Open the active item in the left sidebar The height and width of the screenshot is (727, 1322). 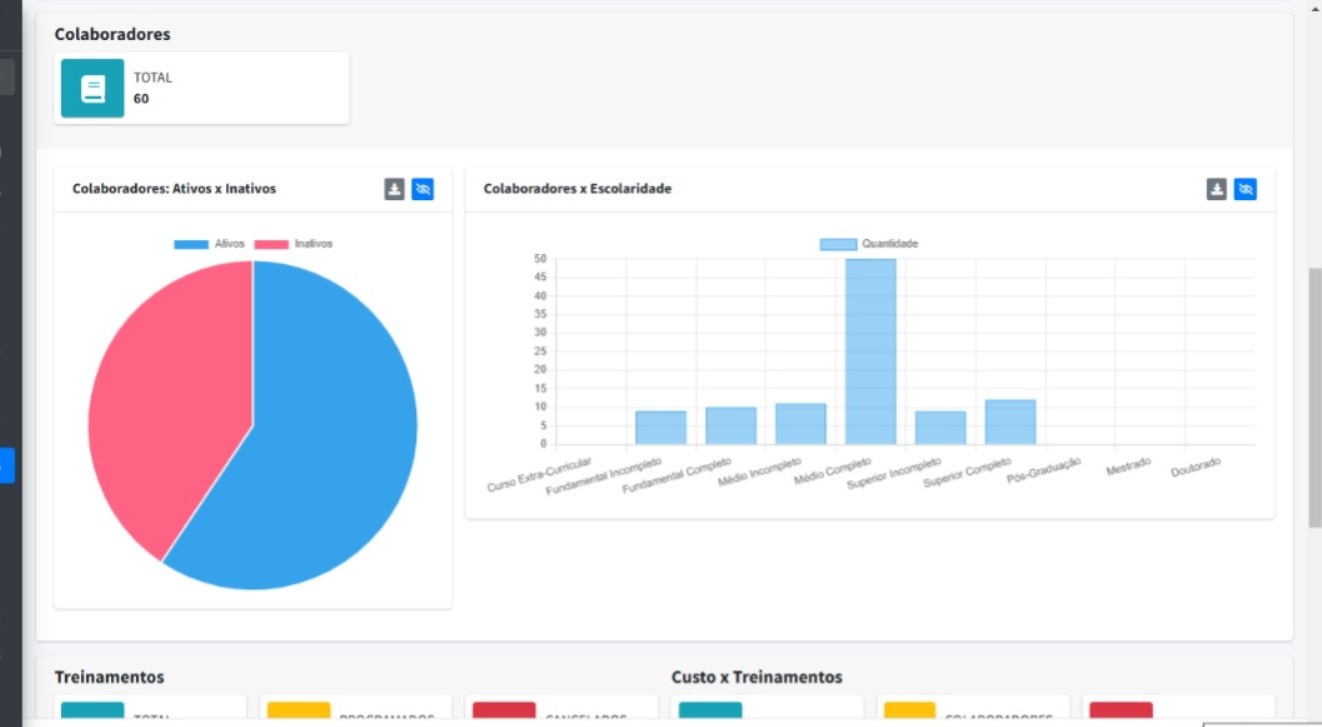click(x=7, y=464)
